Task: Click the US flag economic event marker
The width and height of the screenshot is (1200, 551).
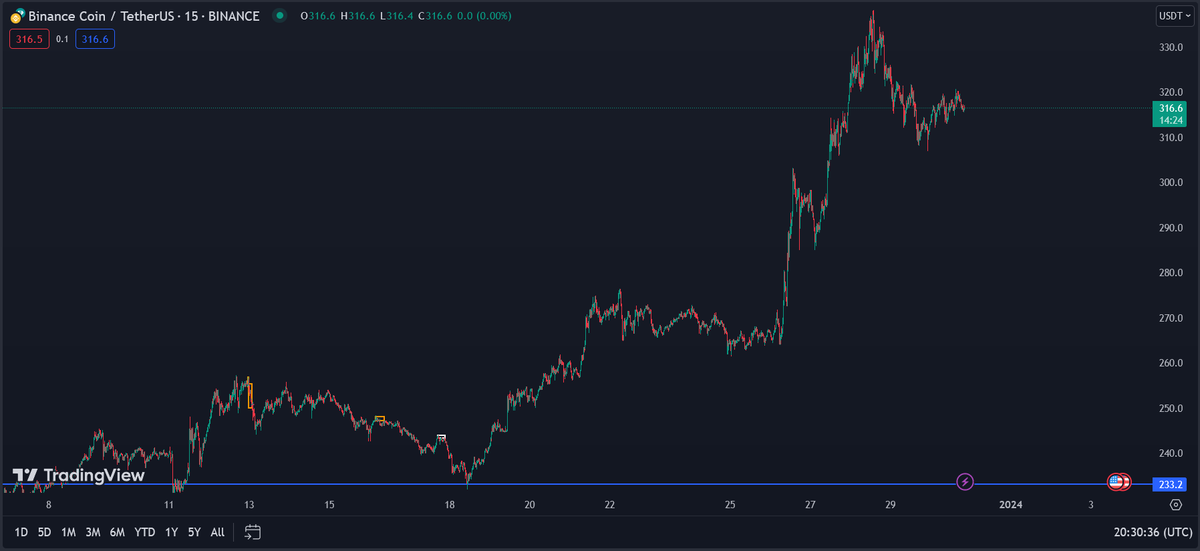Action: coord(1116,482)
